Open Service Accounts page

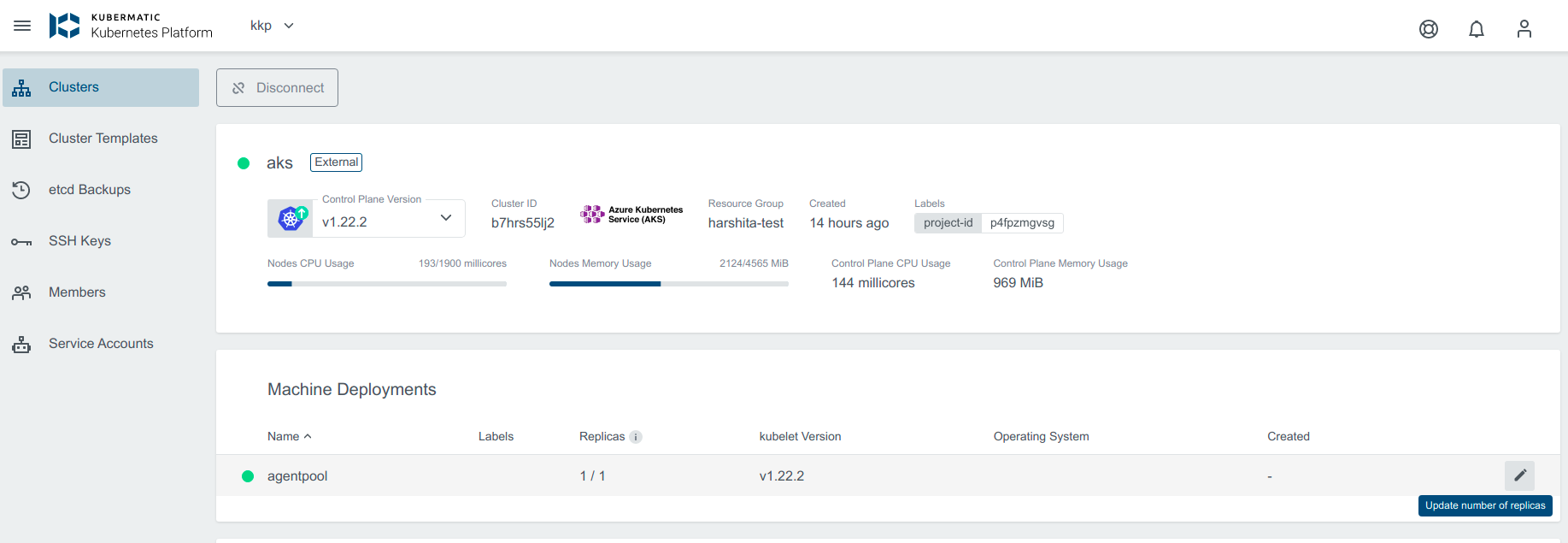pos(101,344)
